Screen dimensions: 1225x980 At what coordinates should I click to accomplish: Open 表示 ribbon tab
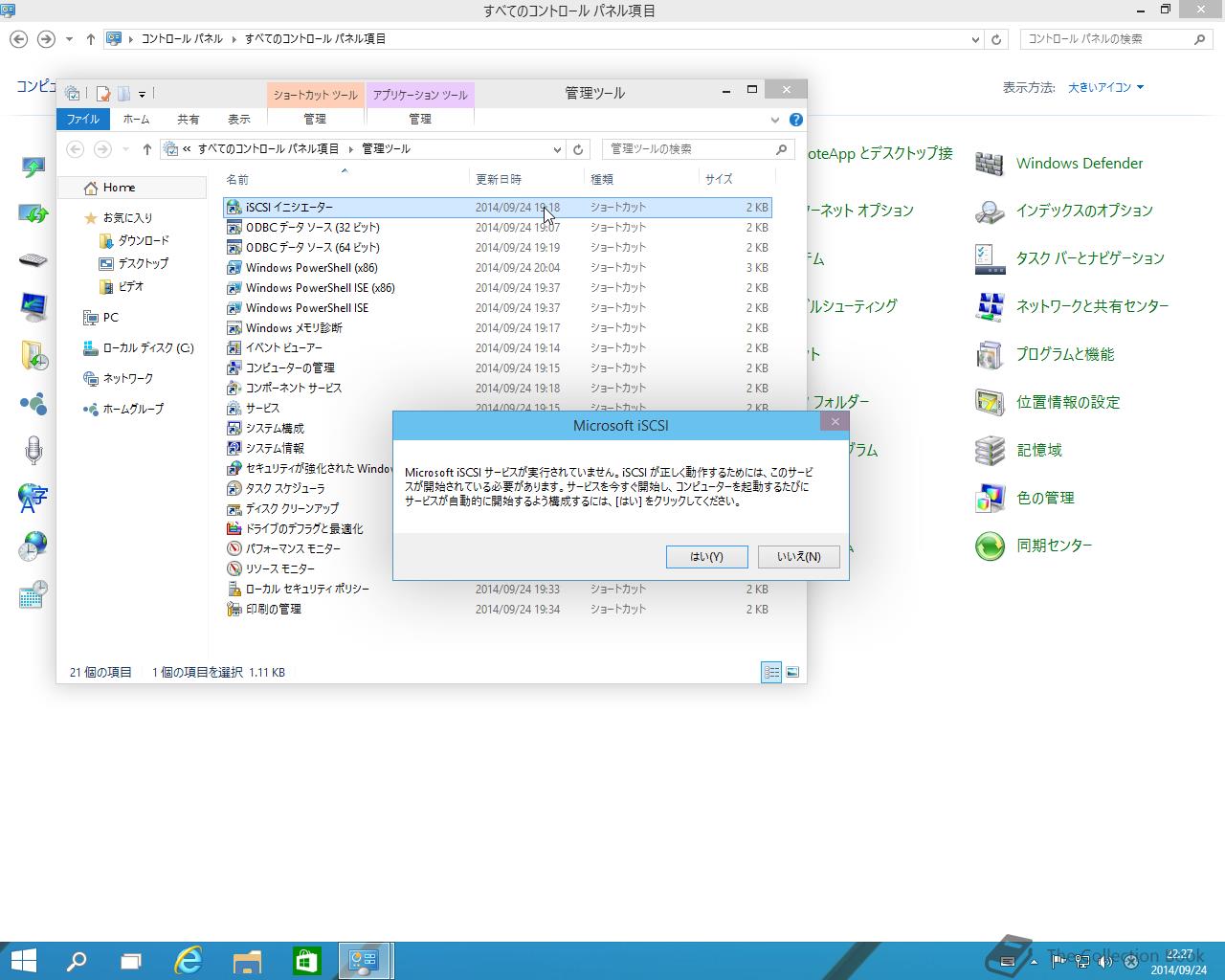[239, 119]
